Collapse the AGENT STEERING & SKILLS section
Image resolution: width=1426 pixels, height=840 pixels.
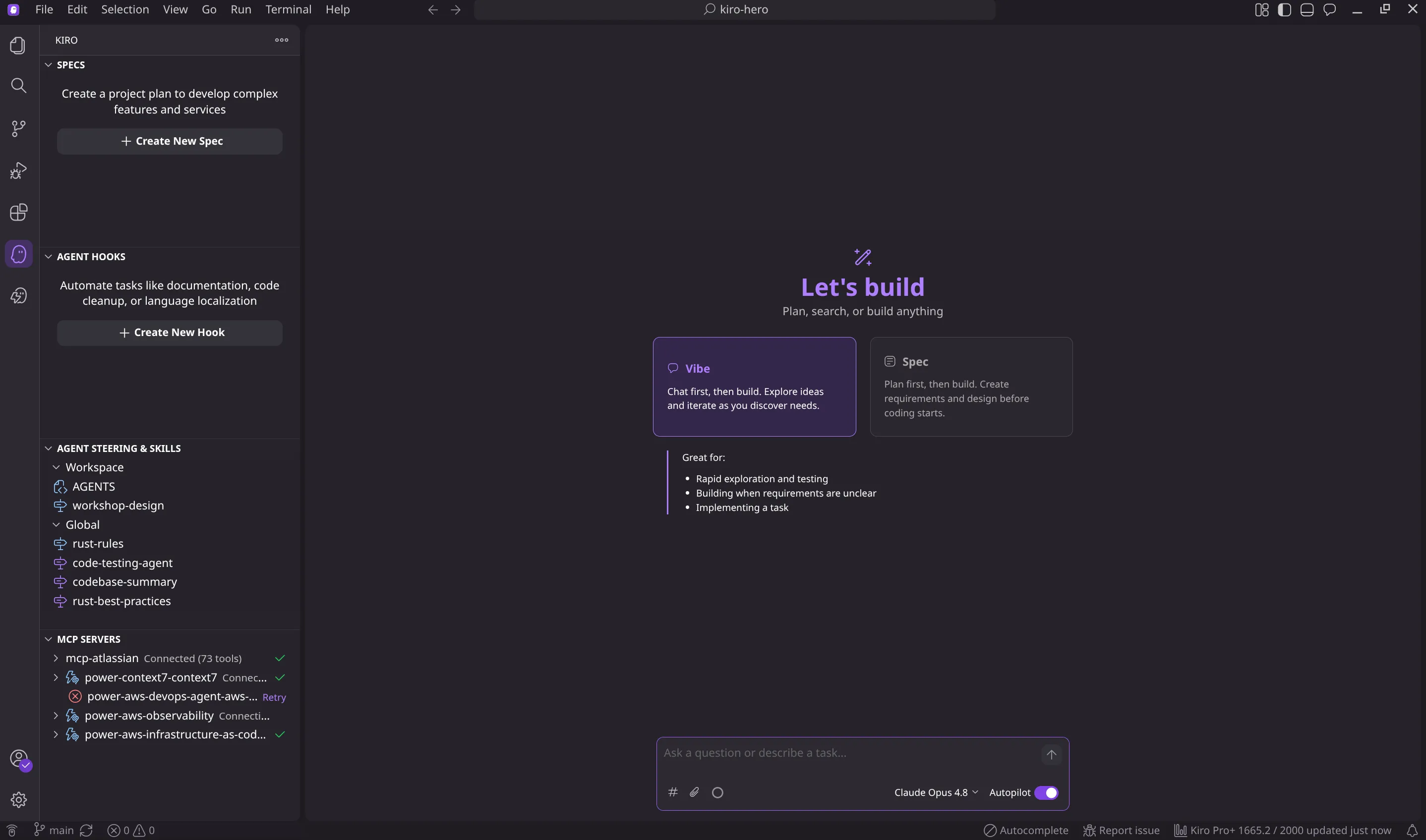[49, 448]
